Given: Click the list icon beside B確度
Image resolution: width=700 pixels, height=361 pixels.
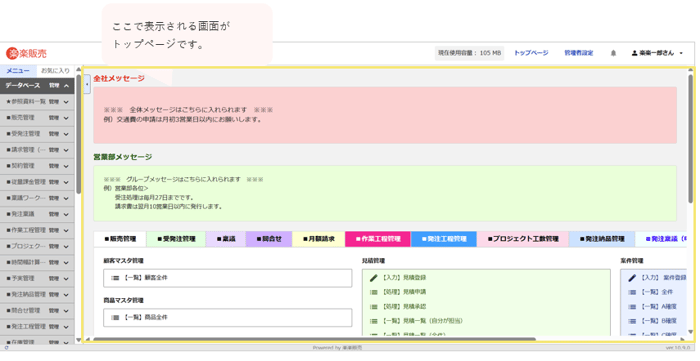Looking at the screenshot, I should point(632,321).
